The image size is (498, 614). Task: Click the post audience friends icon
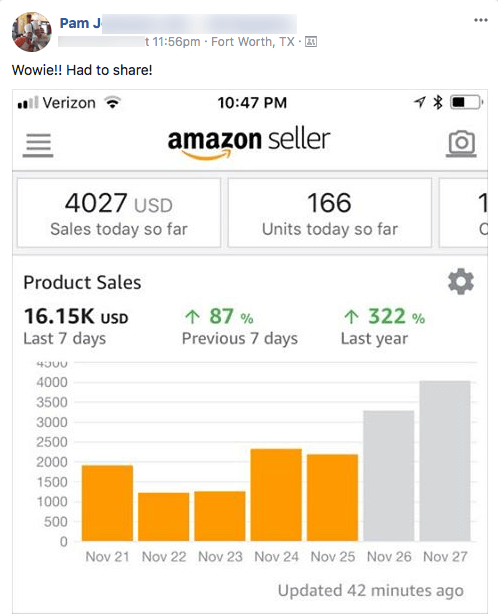tap(311, 42)
